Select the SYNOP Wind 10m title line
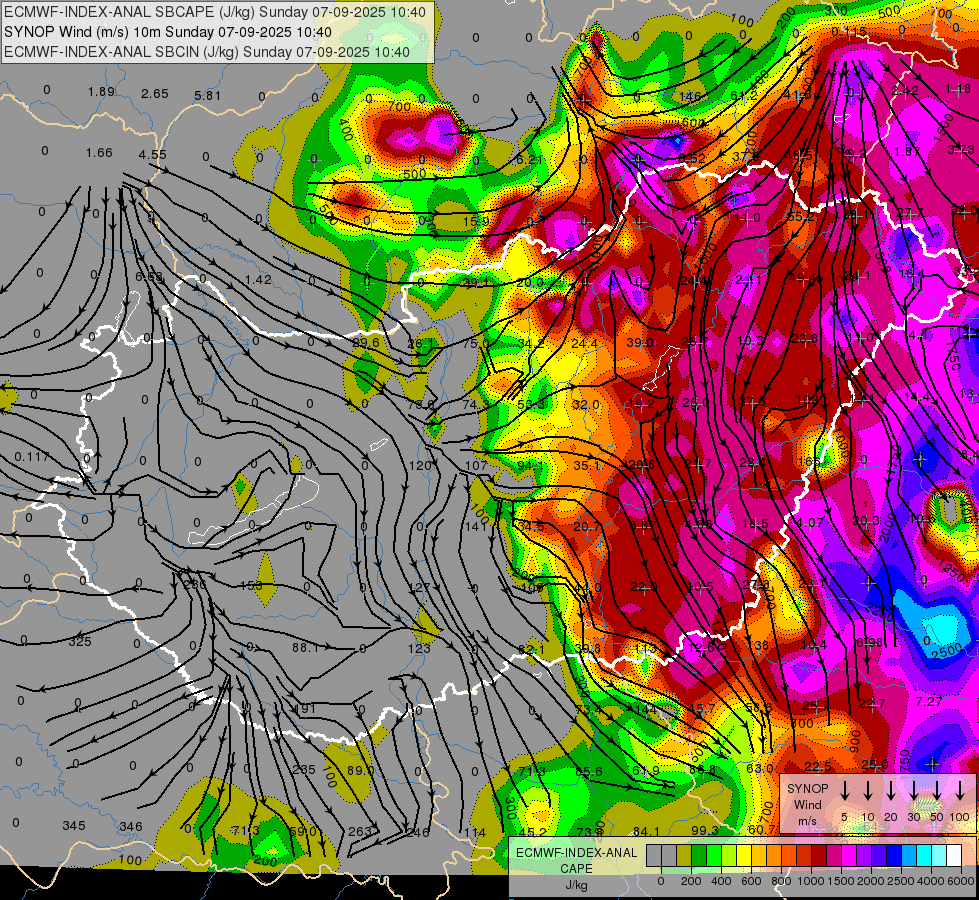 [168, 32]
